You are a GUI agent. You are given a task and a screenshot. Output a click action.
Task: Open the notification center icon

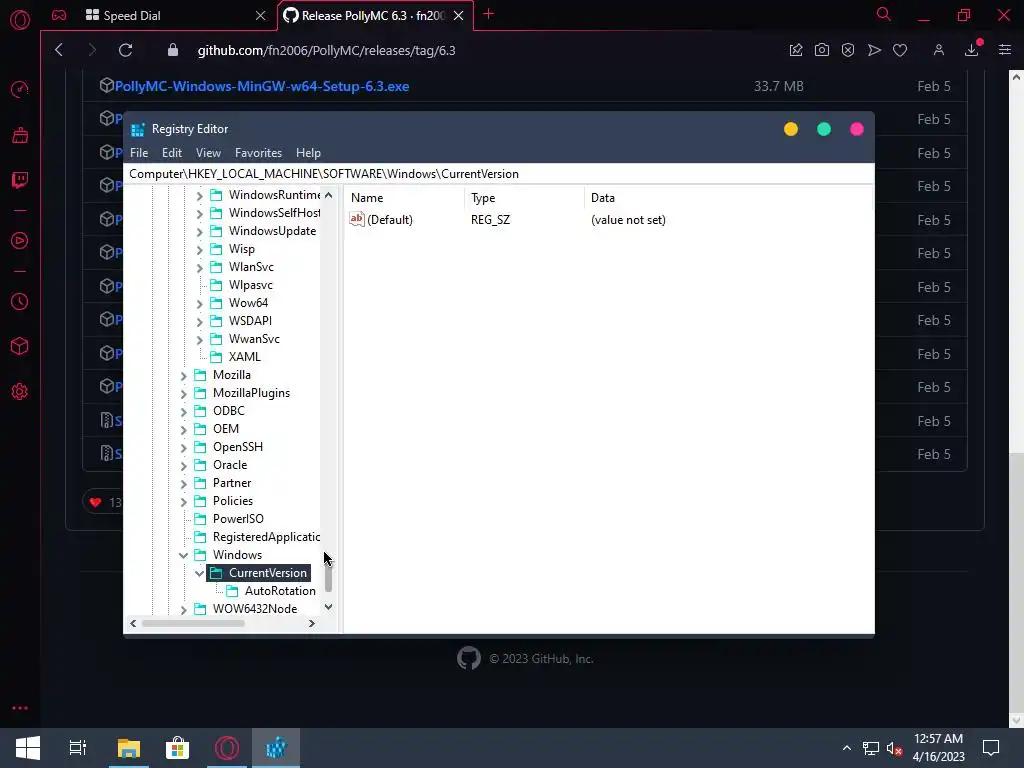991,748
